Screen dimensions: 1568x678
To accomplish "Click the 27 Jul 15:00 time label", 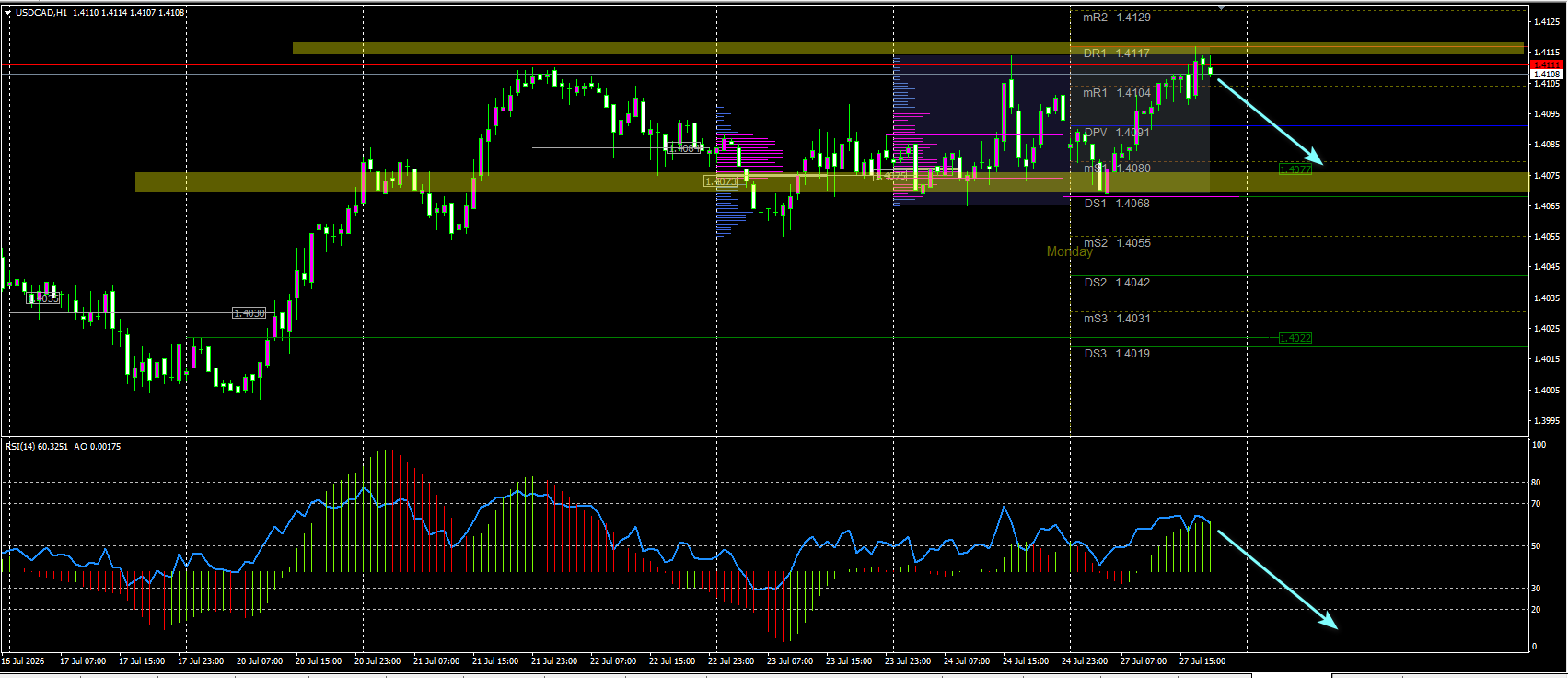I will click(1202, 661).
